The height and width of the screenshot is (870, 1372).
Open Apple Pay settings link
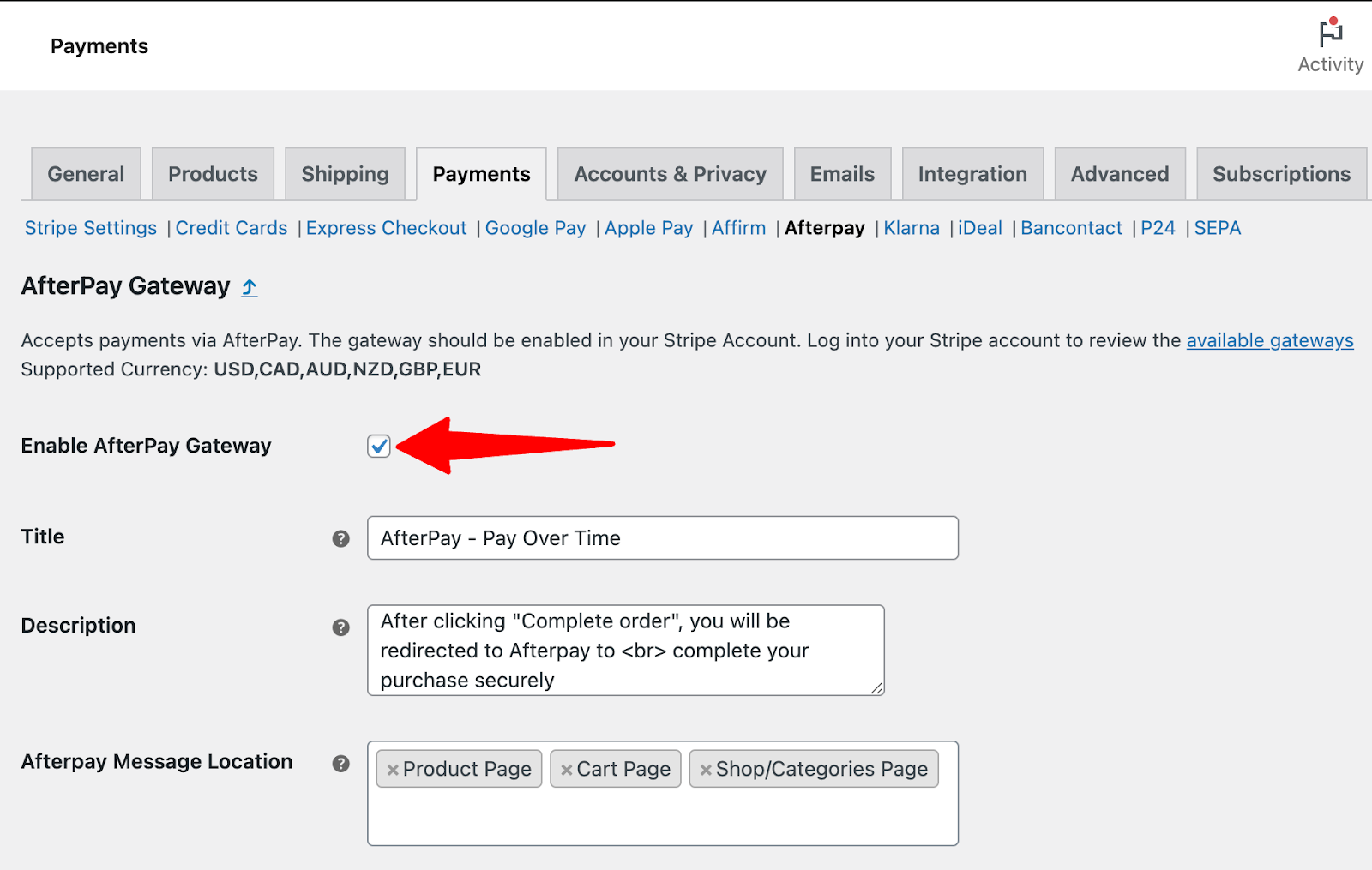coord(649,228)
